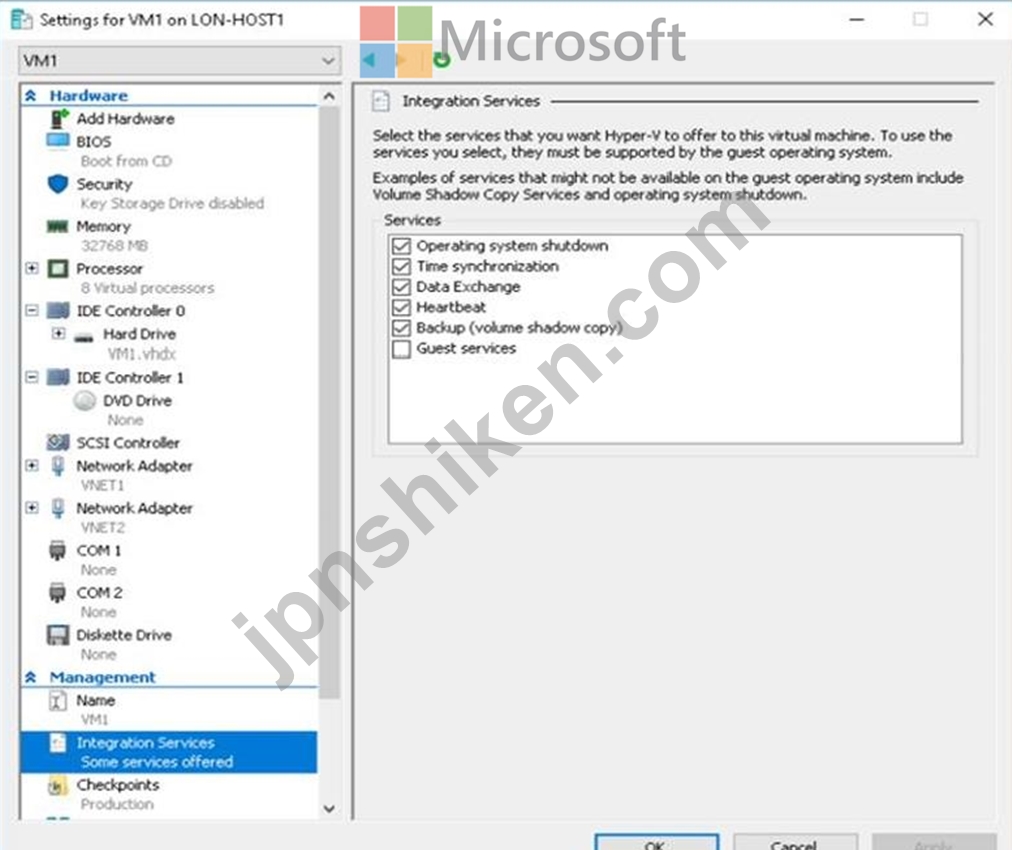Select COM 1 port item
The image size is (1012, 850).
[99, 551]
